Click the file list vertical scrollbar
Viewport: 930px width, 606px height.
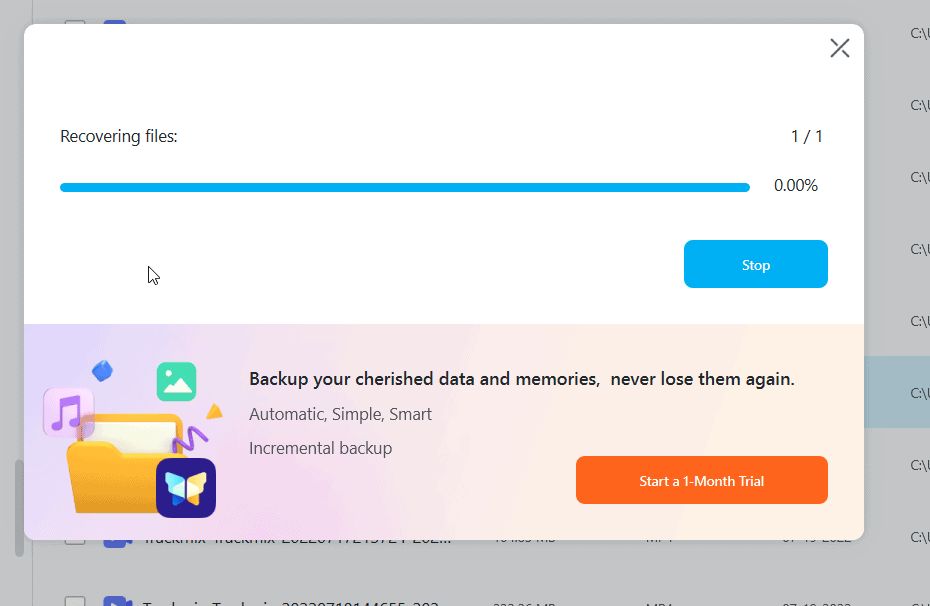tap(18, 505)
